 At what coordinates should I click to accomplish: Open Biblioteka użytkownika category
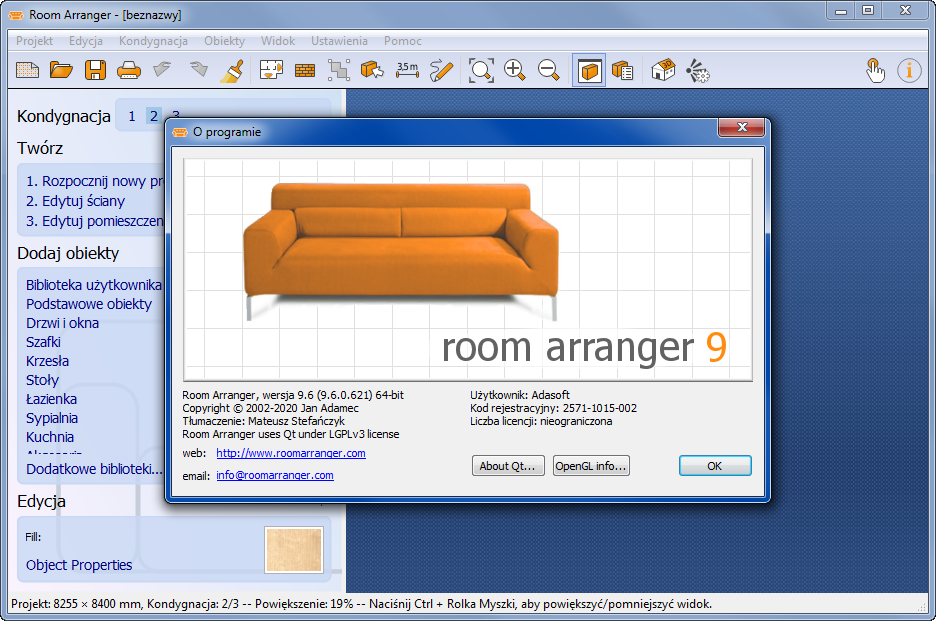click(94, 285)
